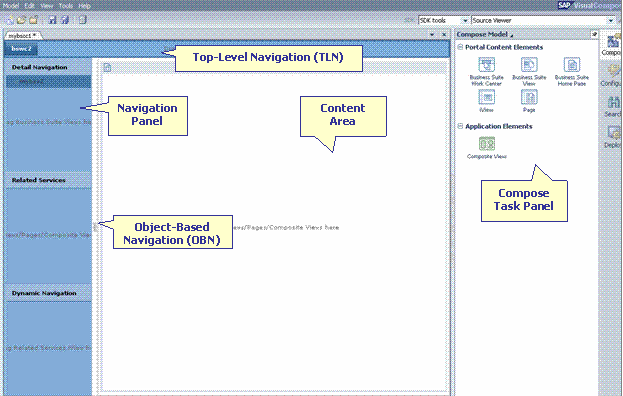This screenshot has width=623, height=396.
Task: Open the Search task panel button
Action: coord(612,106)
